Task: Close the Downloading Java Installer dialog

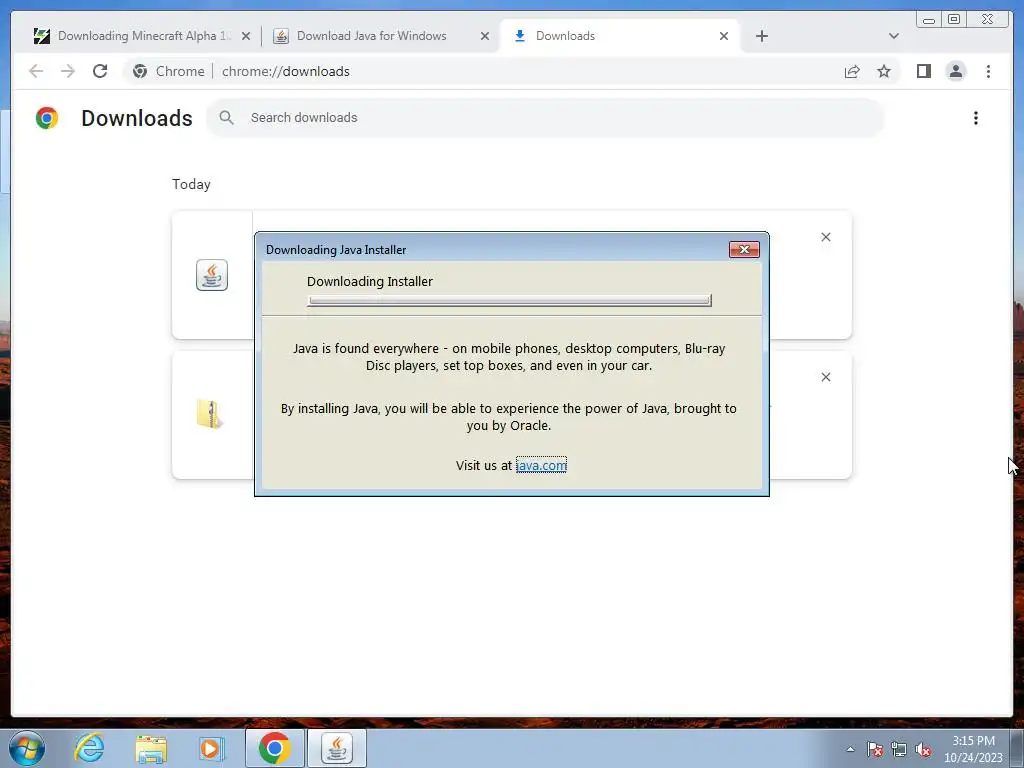Action: point(744,249)
